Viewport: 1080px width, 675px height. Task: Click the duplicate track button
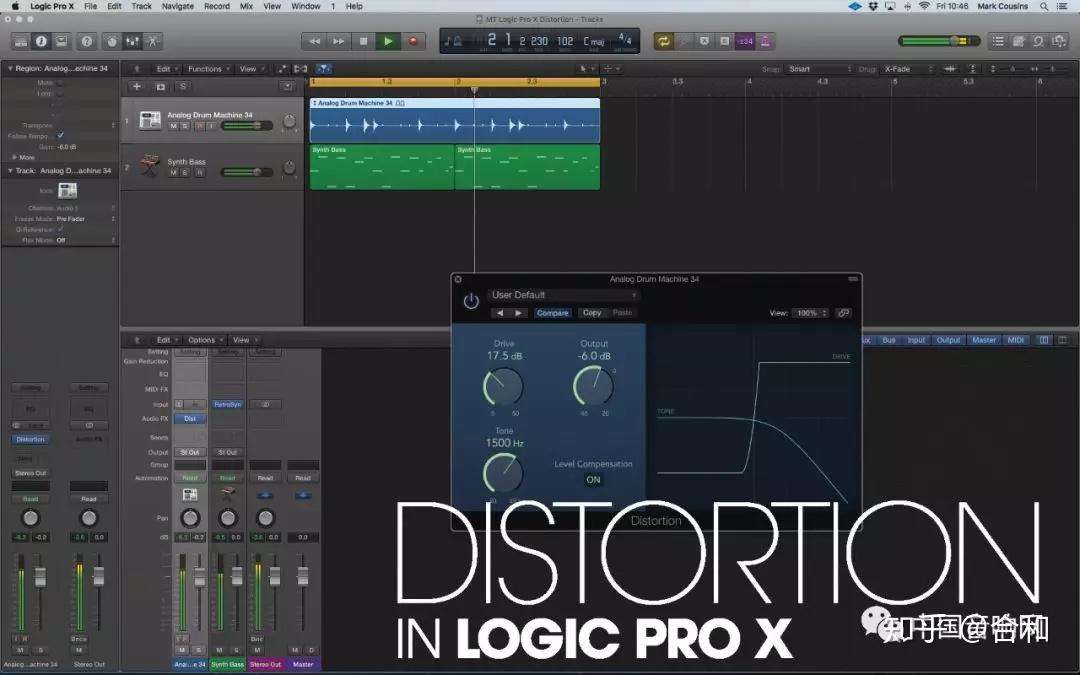[160, 87]
